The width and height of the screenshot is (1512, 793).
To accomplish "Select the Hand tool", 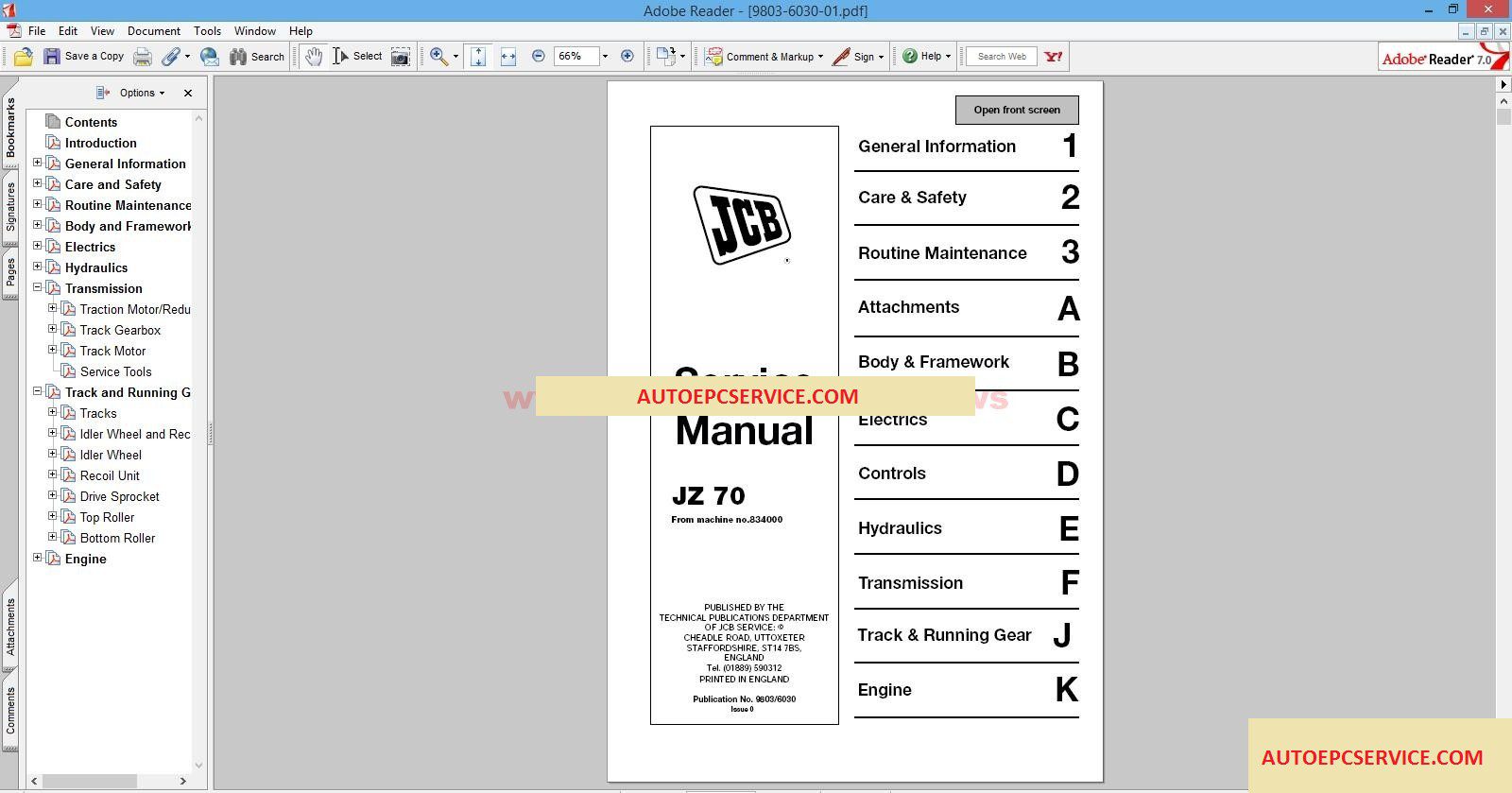I will (314, 57).
